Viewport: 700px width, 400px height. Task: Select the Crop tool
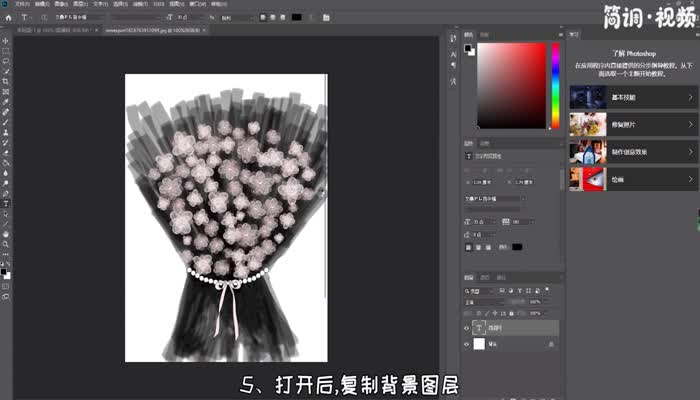(6, 81)
